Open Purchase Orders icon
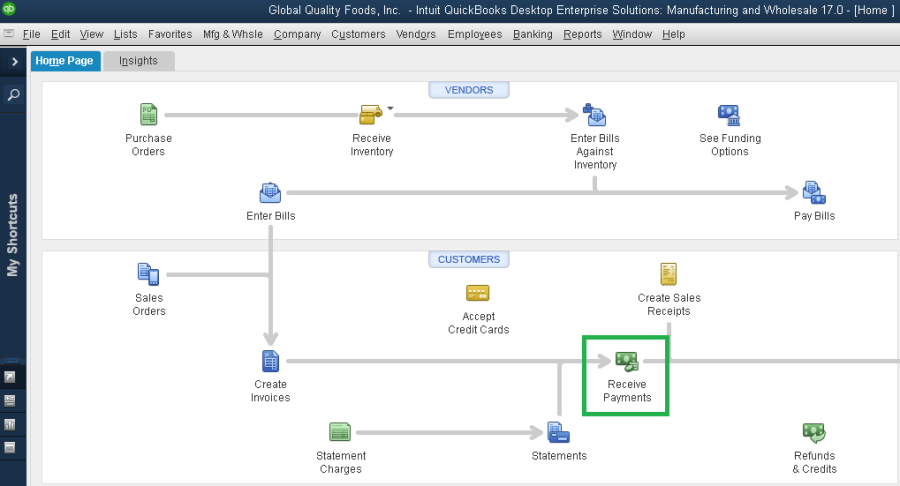The width and height of the screenshot is (900, 486). coord(149,114)
